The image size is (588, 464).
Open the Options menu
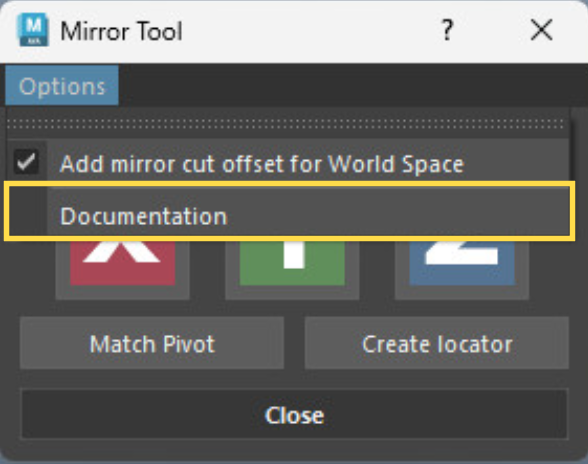[62, 86]
